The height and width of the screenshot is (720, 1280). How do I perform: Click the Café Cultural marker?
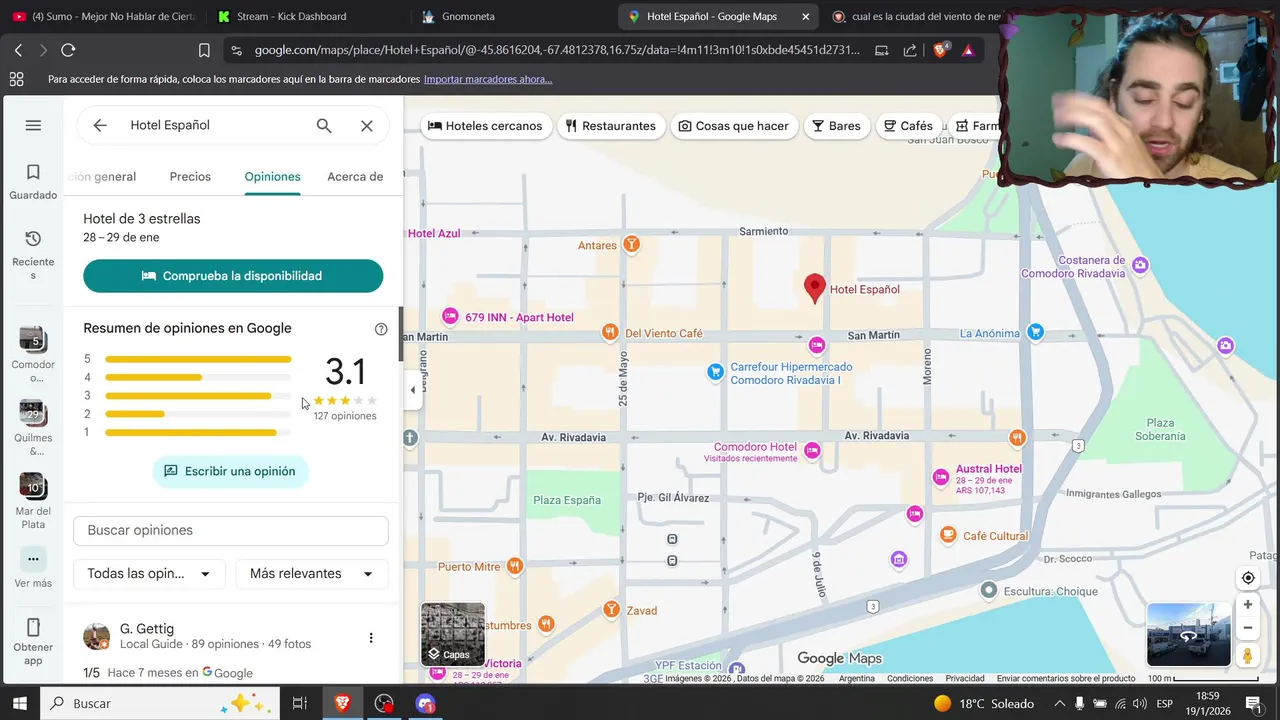click(x=948, y=535)
